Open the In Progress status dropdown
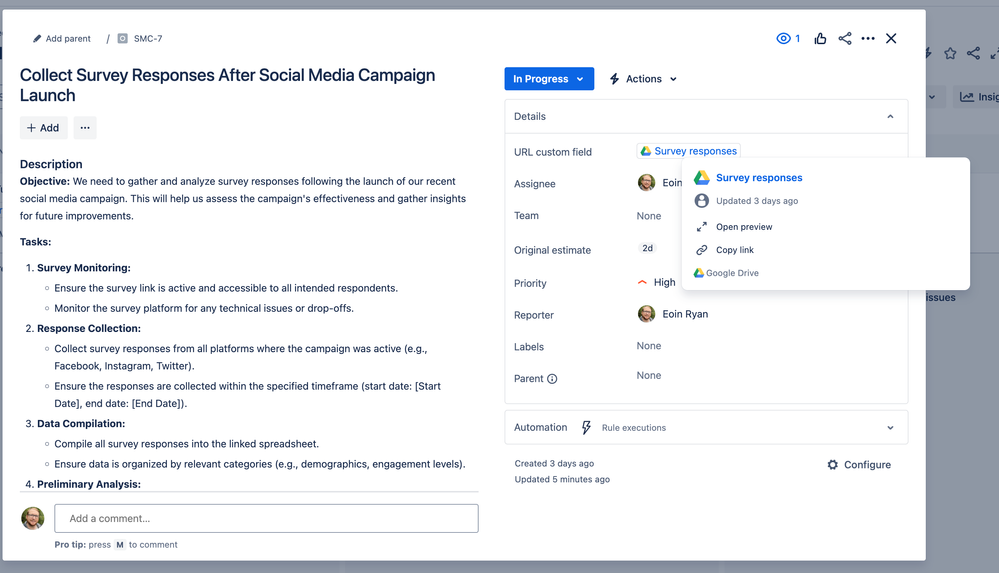This screenshot has height=573, width=999. [549, 79]
